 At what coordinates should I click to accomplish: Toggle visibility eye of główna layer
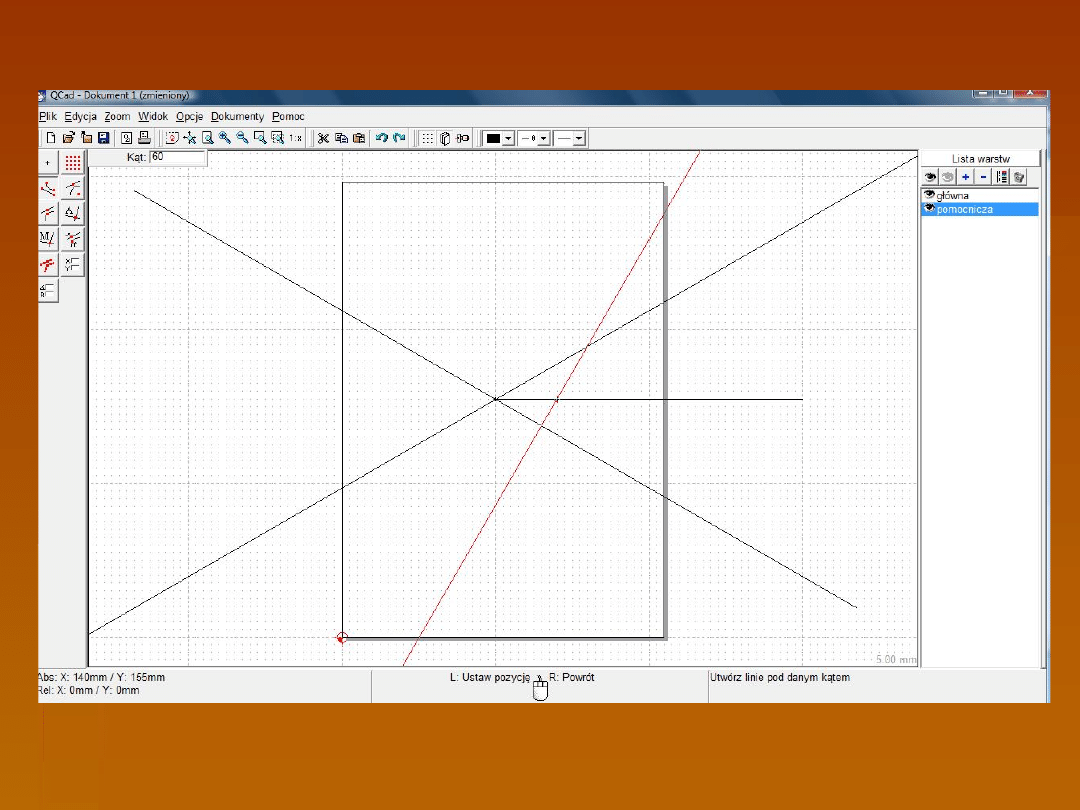pyautogui.click(x=929, y=196)
